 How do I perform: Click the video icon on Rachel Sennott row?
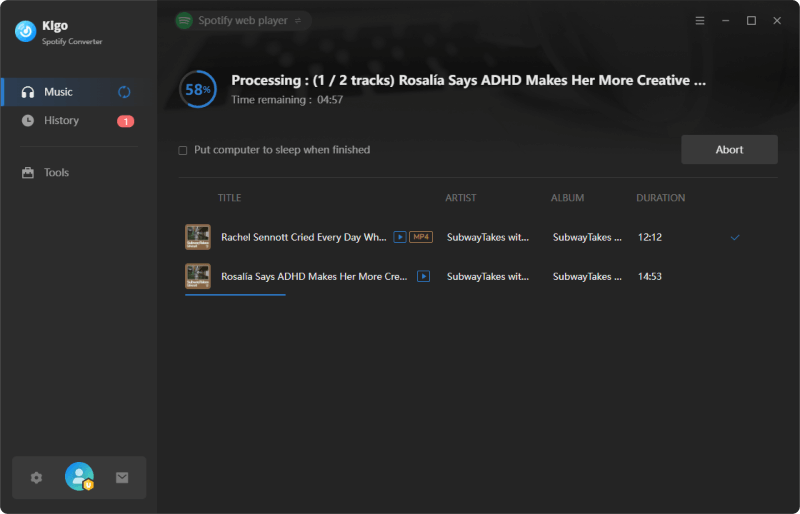400,237
